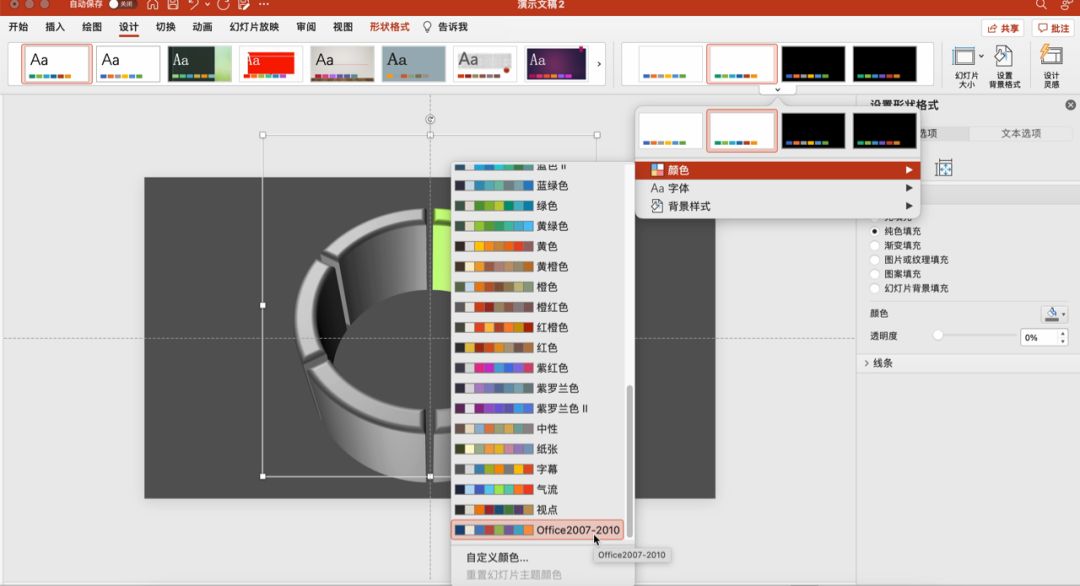
Task: Select the 纯色填充 radio button
Action: (875, 231)
